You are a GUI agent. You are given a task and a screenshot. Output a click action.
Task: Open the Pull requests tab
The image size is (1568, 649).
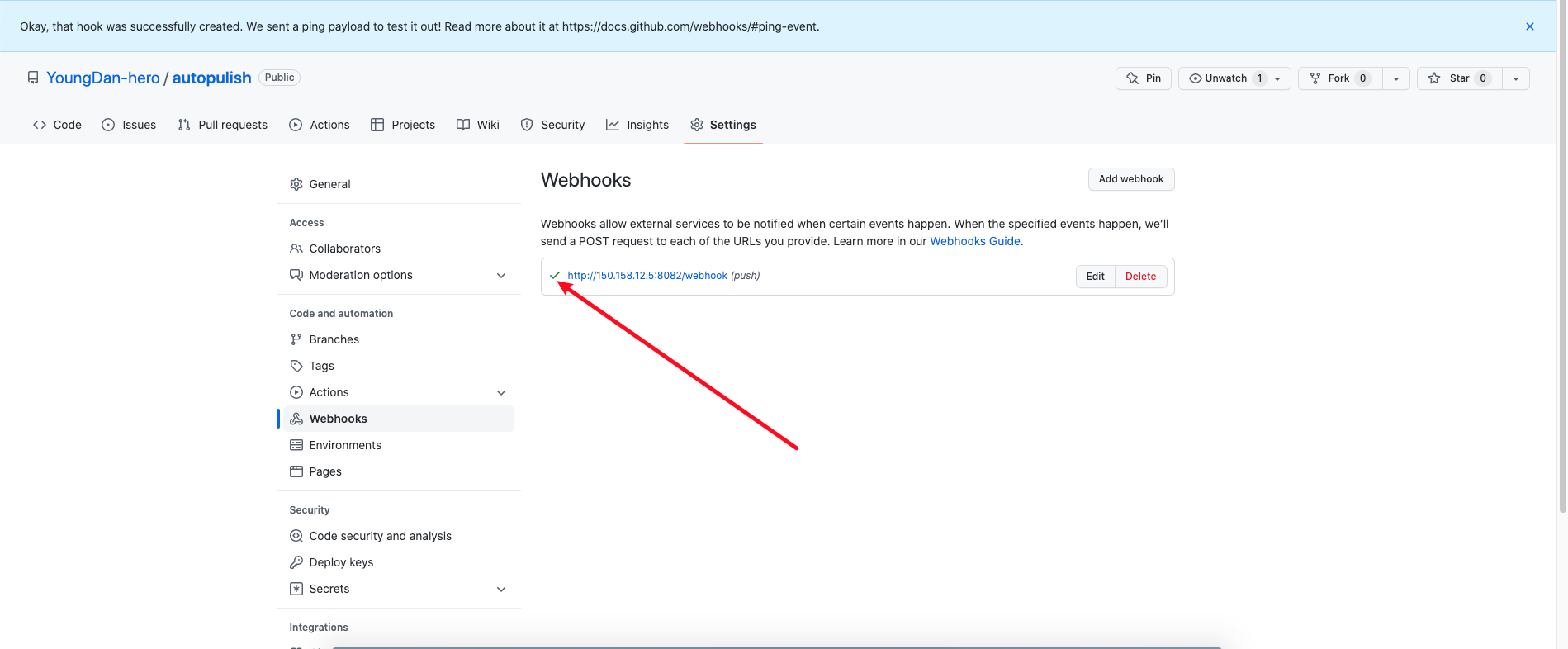point(223,125)
